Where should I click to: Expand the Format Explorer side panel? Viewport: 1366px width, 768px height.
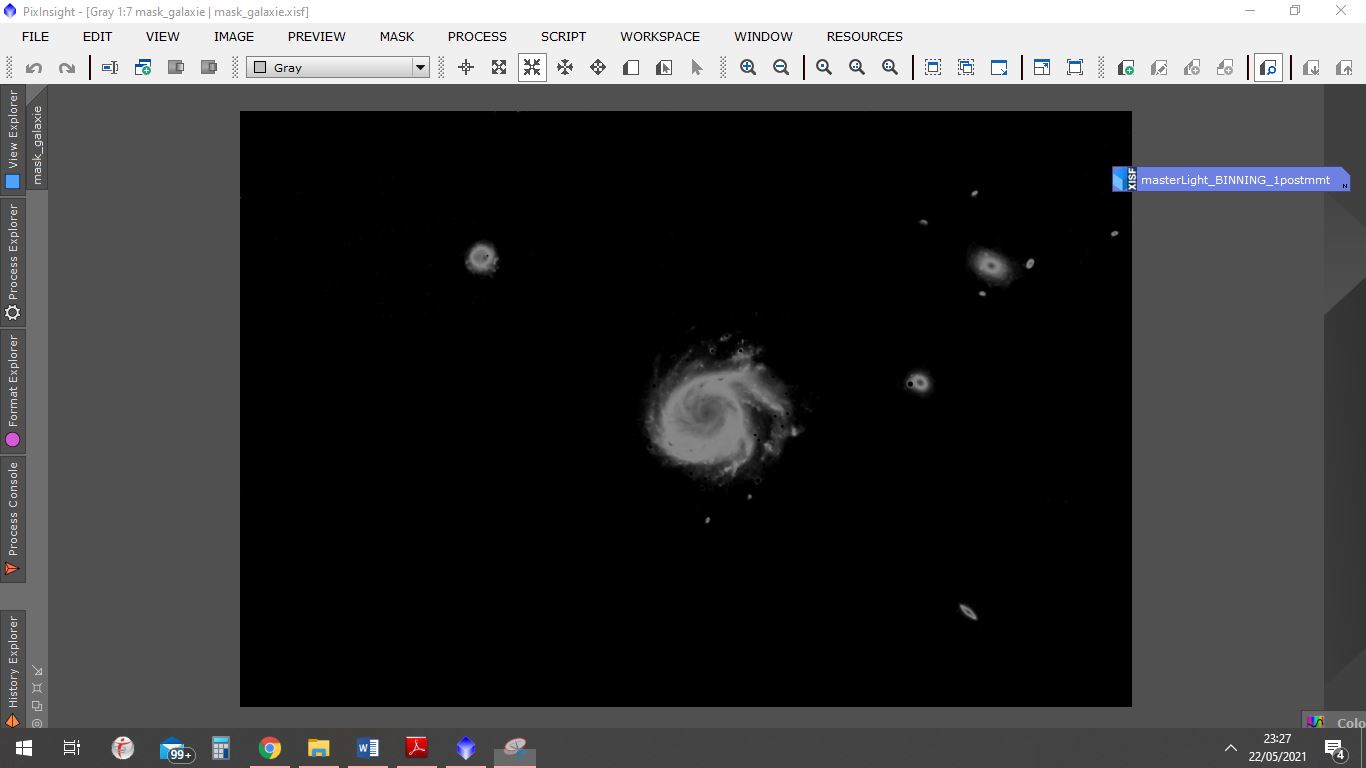pyautogui.click(x=13, y=391)
